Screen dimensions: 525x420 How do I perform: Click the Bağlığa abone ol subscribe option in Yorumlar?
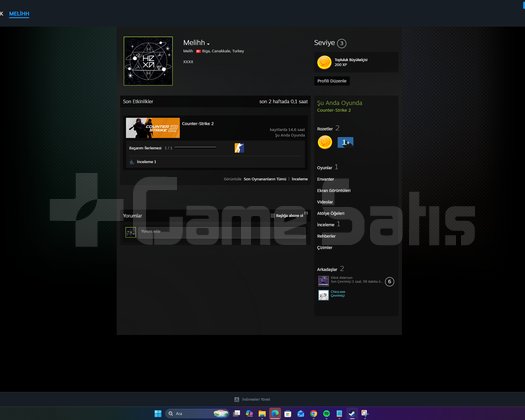coord(289,216)
